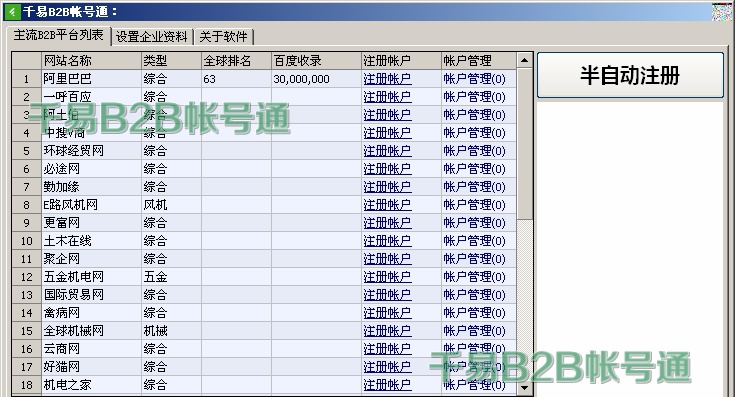Click the 注册帐户 column header
This screenshot has height=397, width=735.
tap(401, 60)
